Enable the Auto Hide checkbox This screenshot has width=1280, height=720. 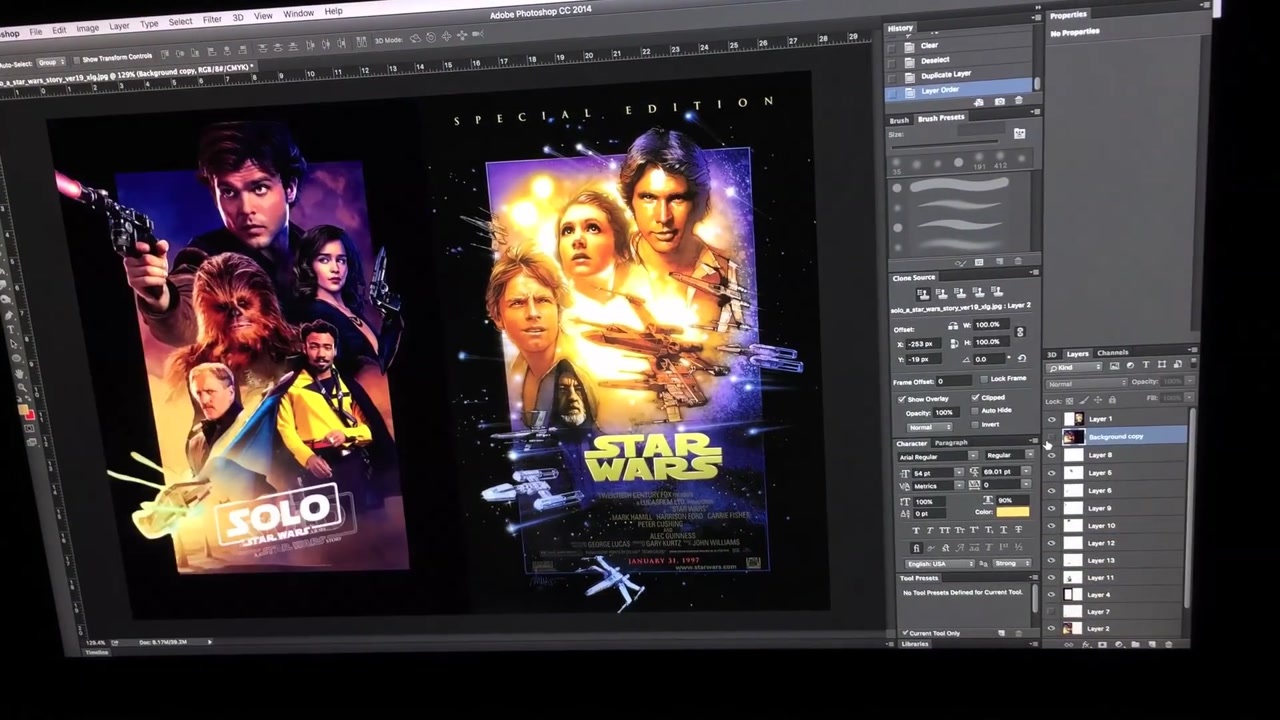[974, 411]
